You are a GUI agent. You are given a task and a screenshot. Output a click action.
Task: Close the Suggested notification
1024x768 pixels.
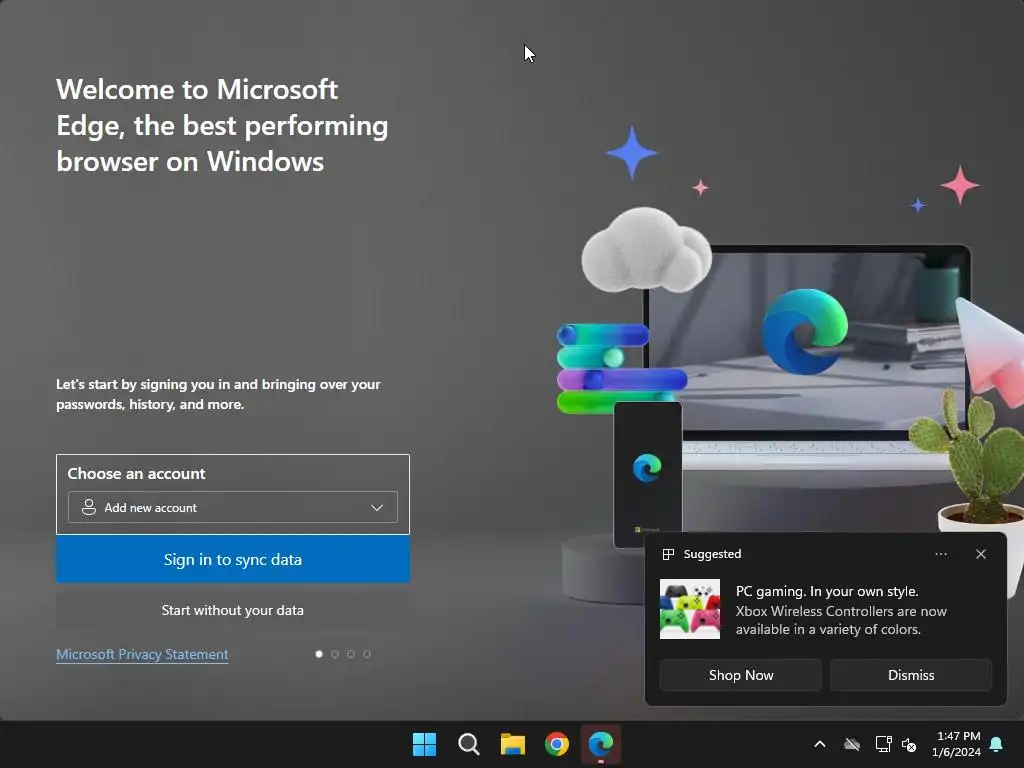[981, 554]
